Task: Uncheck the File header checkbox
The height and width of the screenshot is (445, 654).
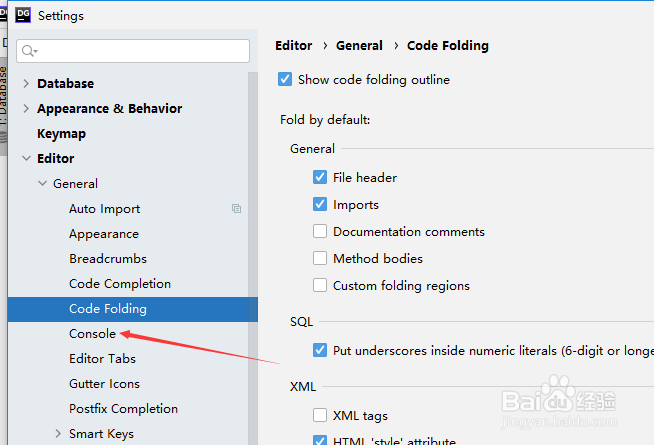Action: point(320,177)
